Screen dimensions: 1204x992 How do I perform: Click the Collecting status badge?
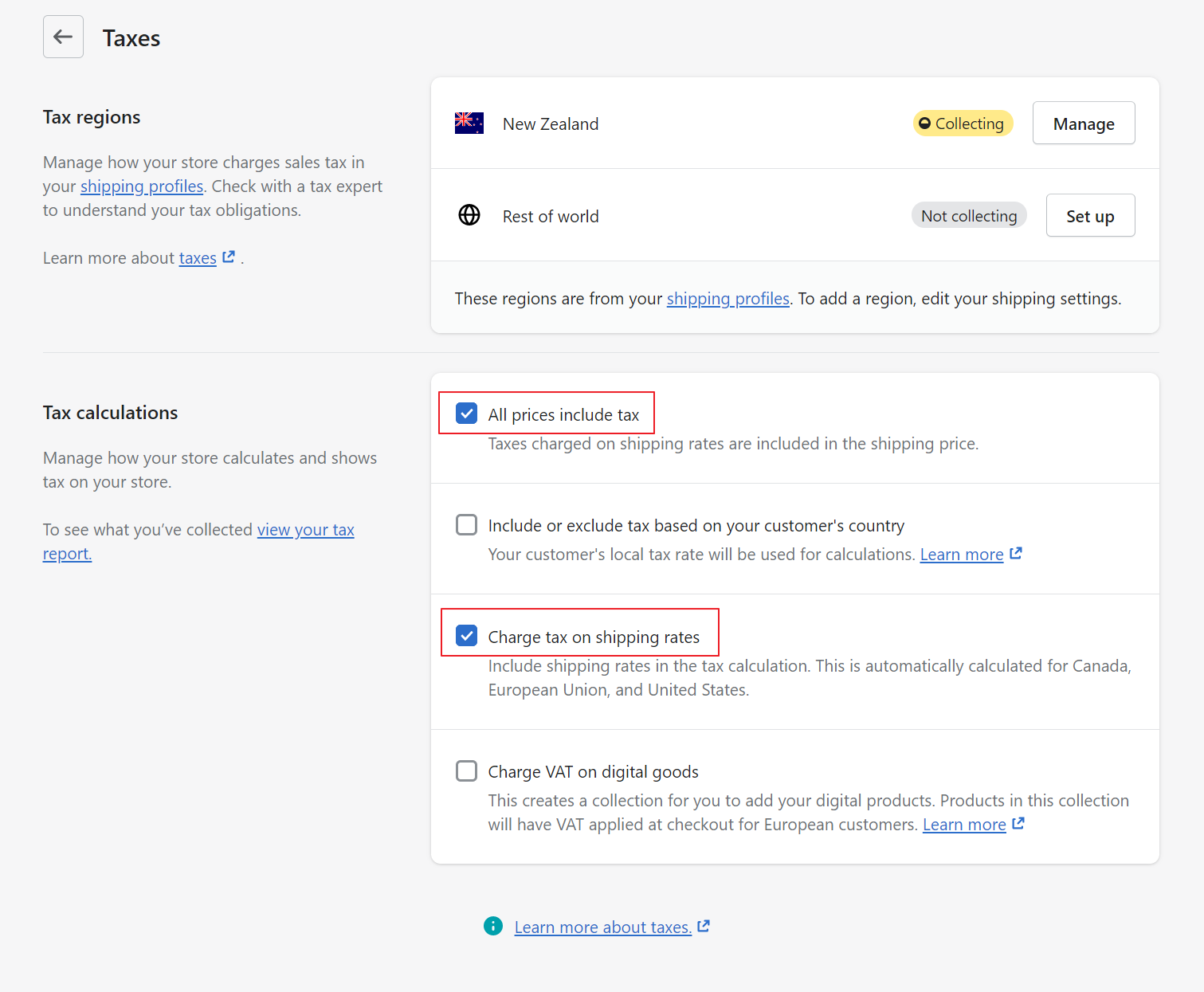point(963,124)
